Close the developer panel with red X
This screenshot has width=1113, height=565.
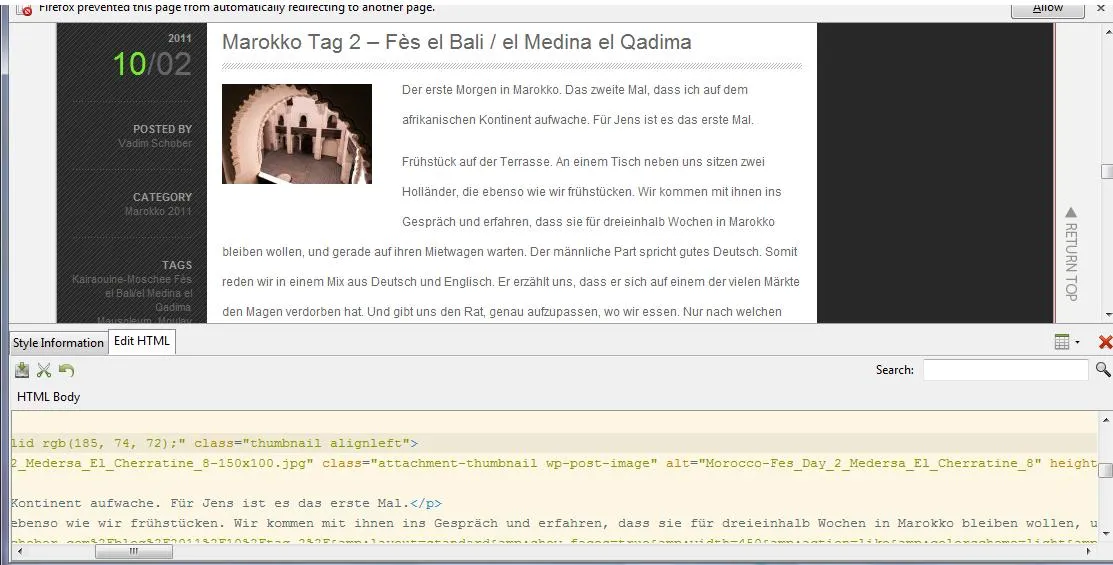coord(1105,342)
